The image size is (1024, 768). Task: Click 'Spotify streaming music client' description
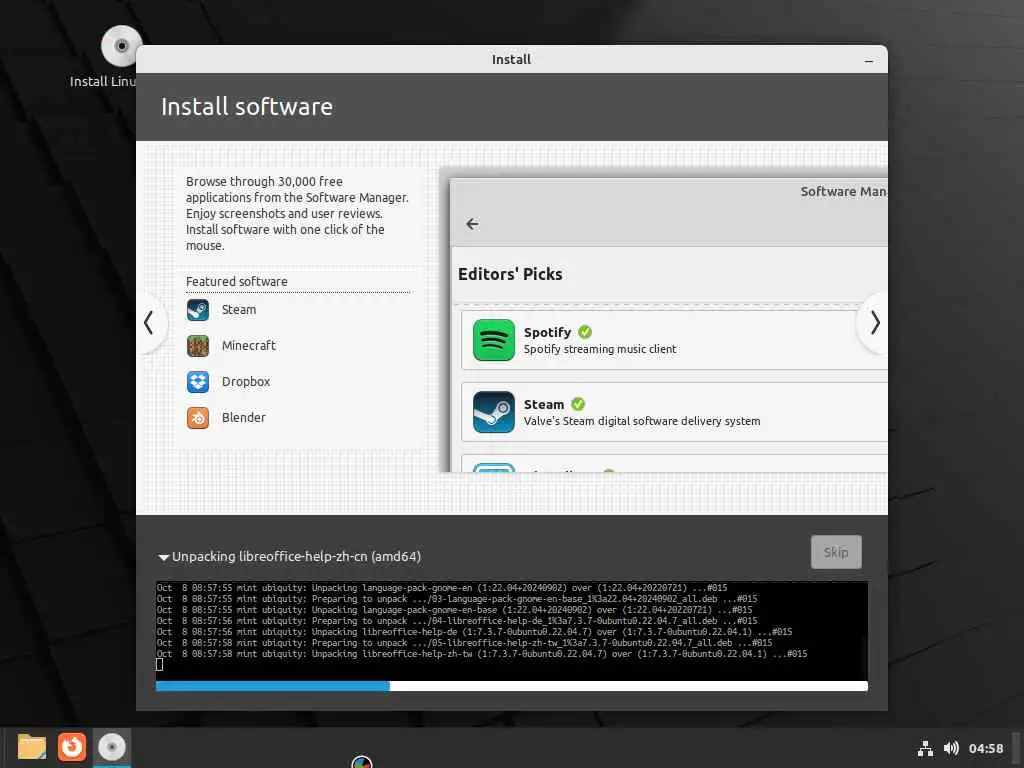pos(600,349)
